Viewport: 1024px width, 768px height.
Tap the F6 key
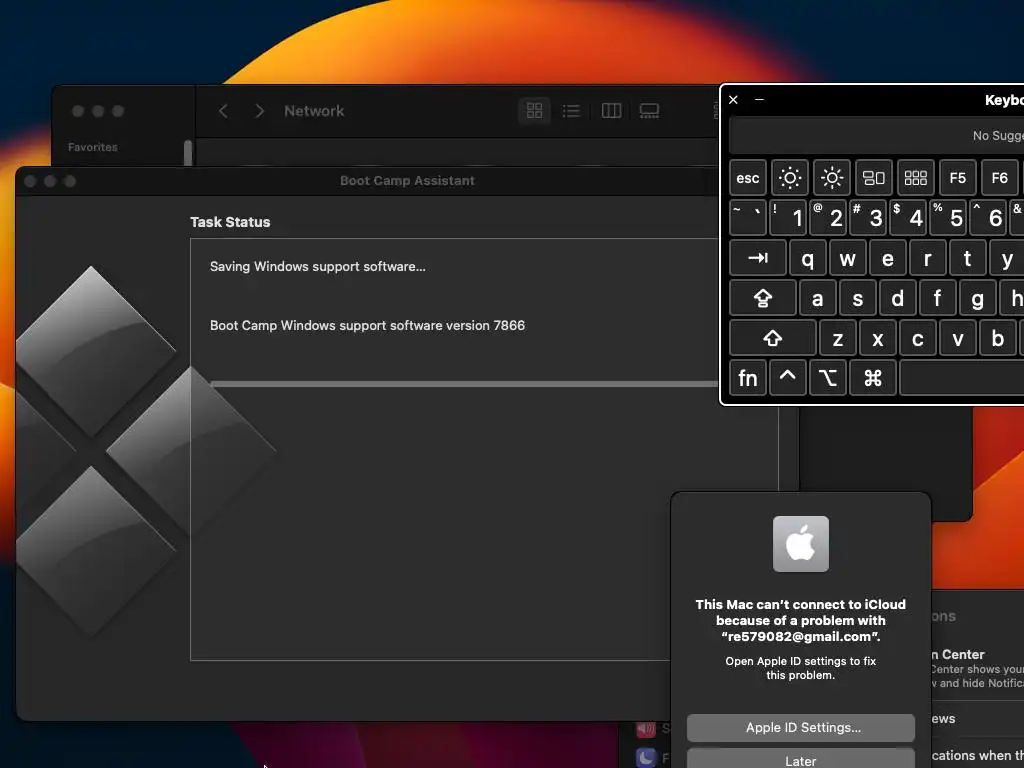click(999, 178)
